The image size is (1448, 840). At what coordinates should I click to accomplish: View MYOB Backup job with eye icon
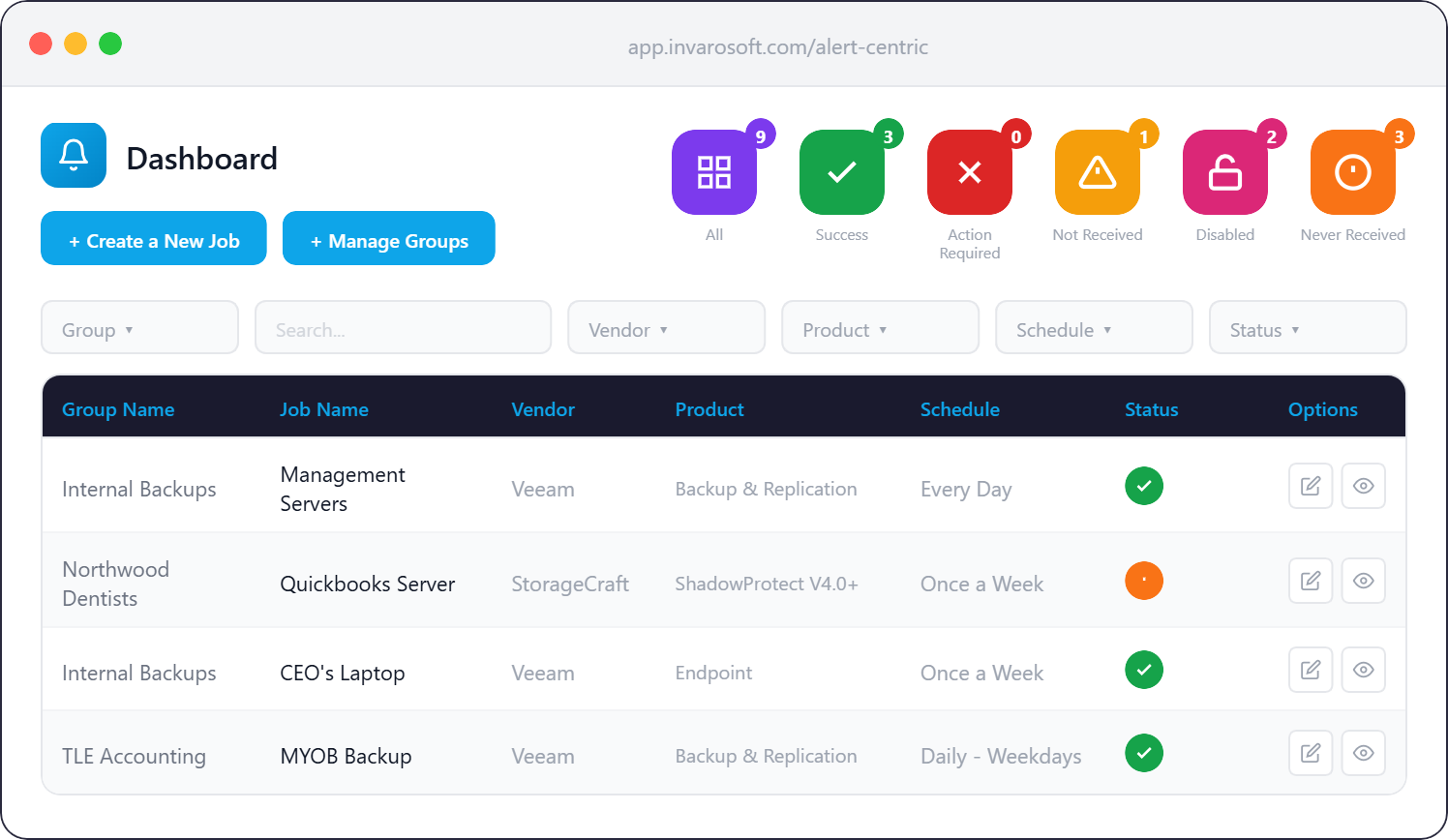coord(1364,753)
